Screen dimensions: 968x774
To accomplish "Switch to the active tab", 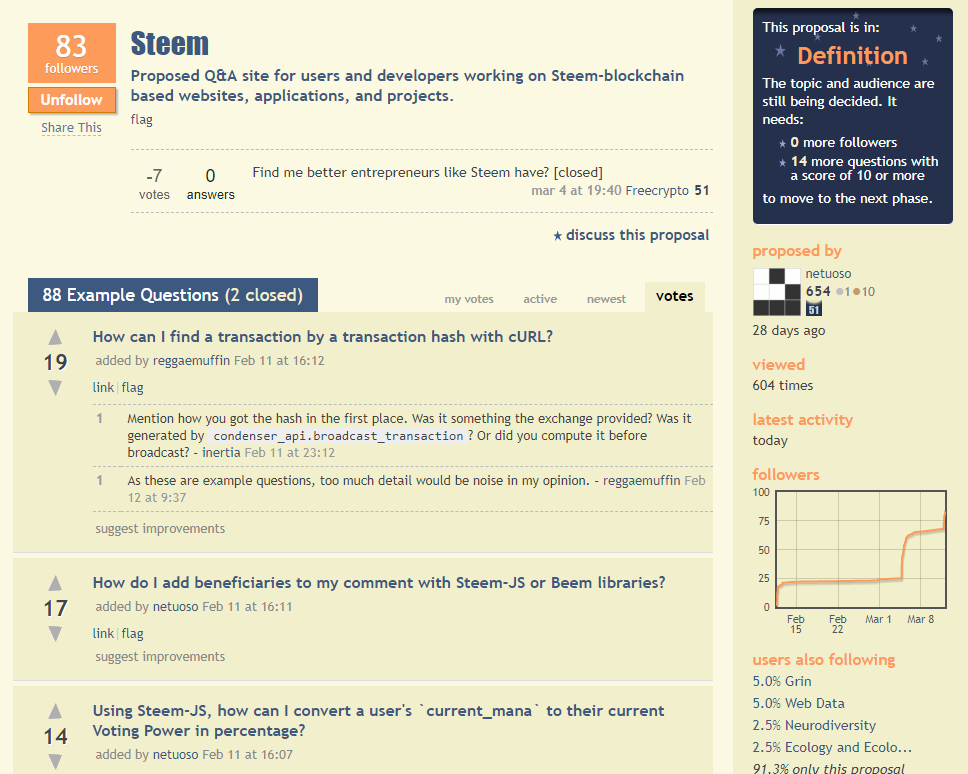I will pyautogui.click(x=540, y=299).
